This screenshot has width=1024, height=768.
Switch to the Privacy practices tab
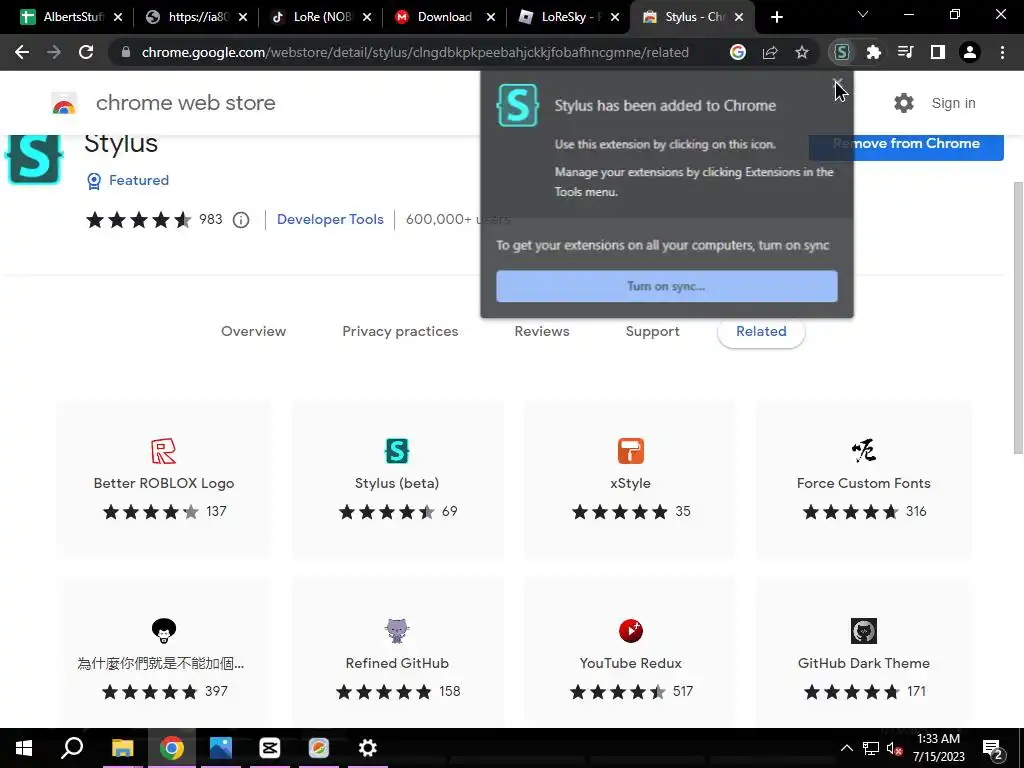click(x=400, y=331)
